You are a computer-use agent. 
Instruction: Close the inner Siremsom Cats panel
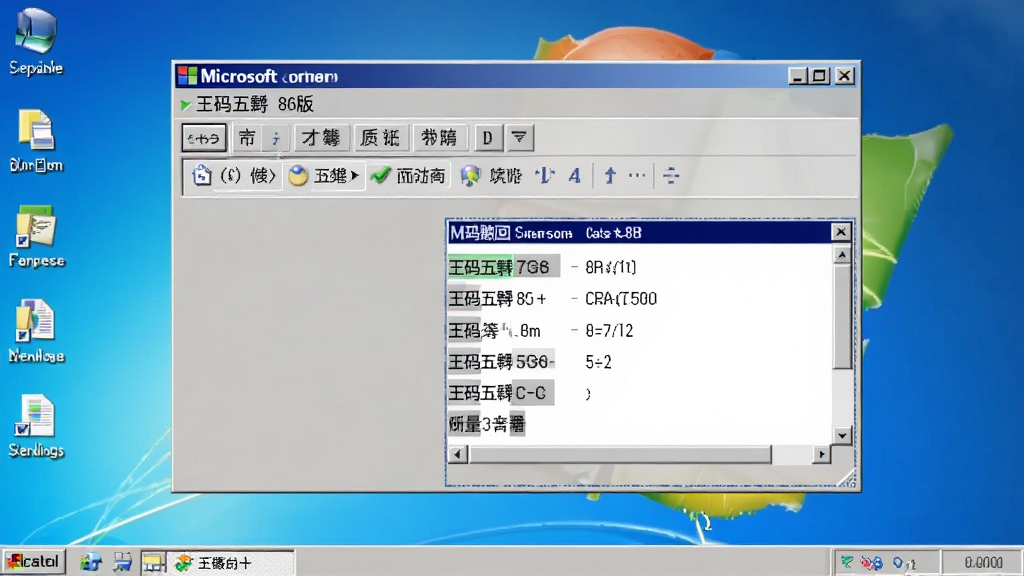coord(840,232)
